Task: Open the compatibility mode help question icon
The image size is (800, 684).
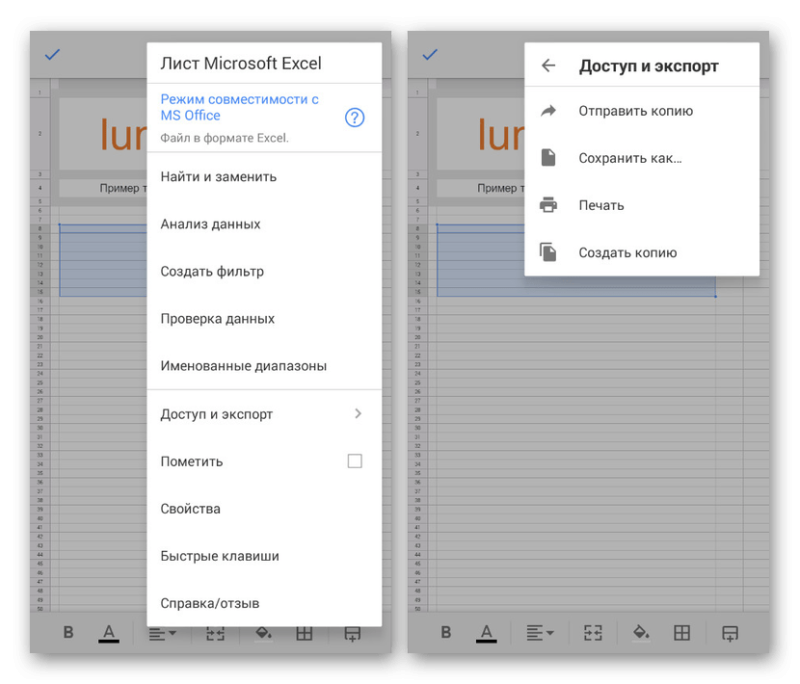Action: point(355,117)
